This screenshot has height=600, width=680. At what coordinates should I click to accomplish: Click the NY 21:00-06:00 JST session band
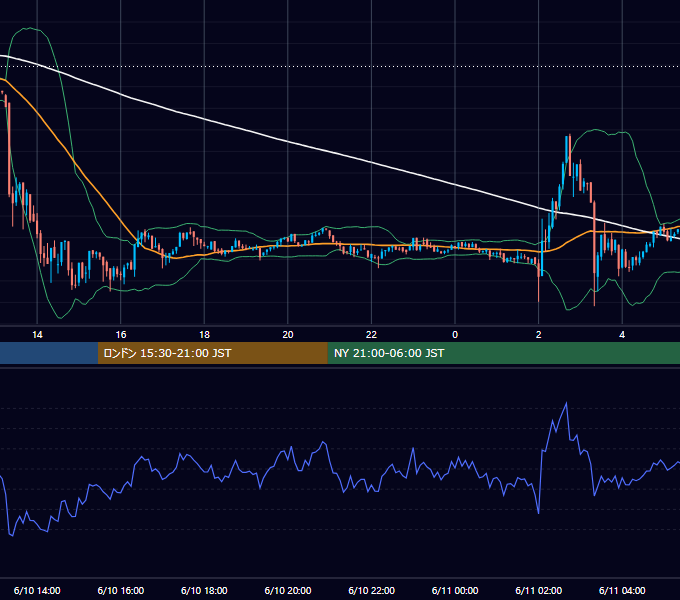[503, 353]
